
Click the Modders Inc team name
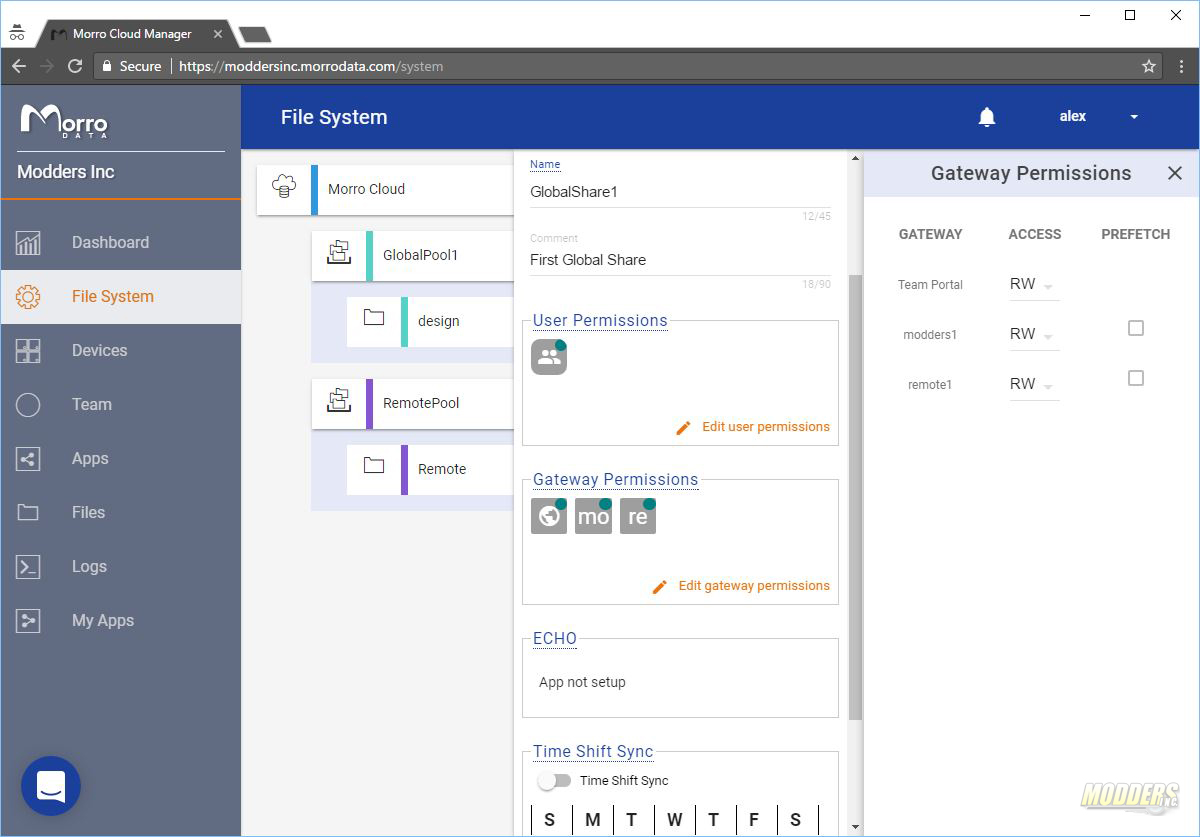point(66,172)
